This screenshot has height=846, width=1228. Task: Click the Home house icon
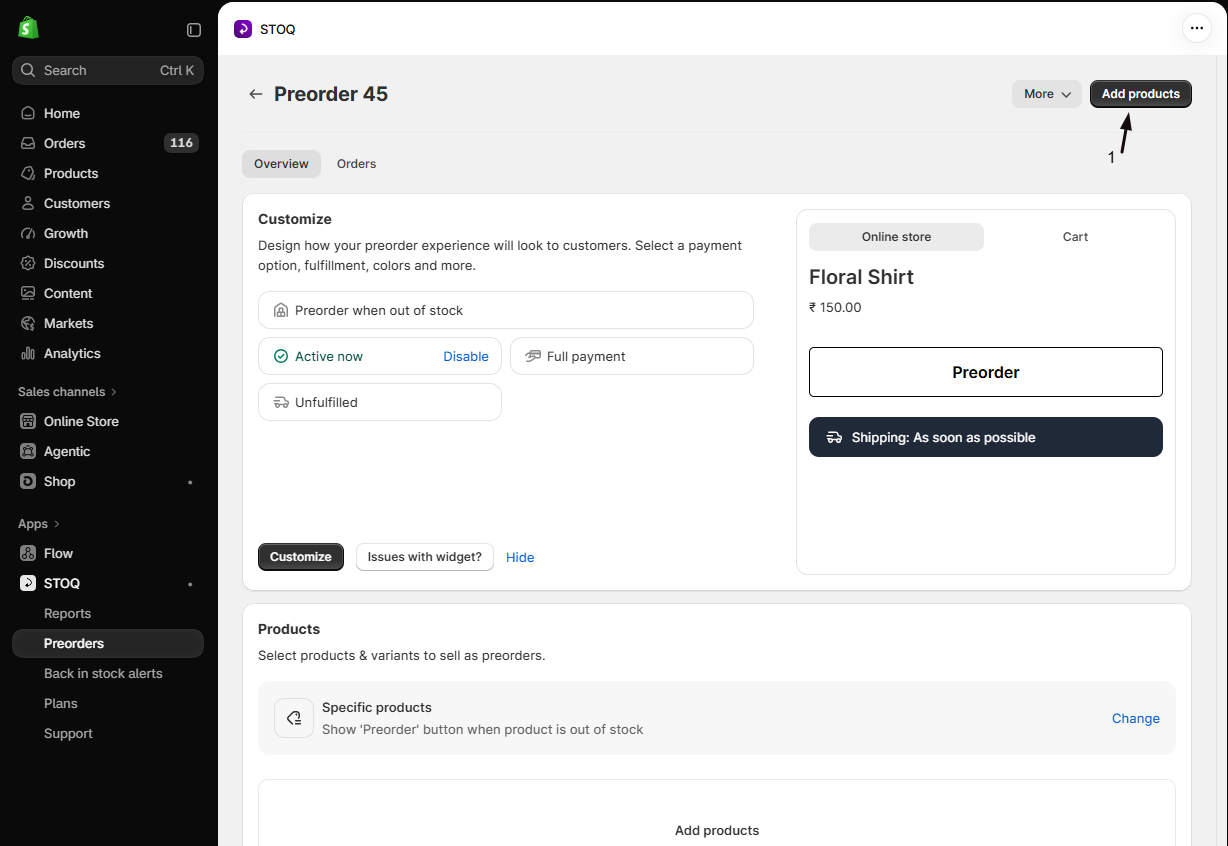(x=28, y=113)
